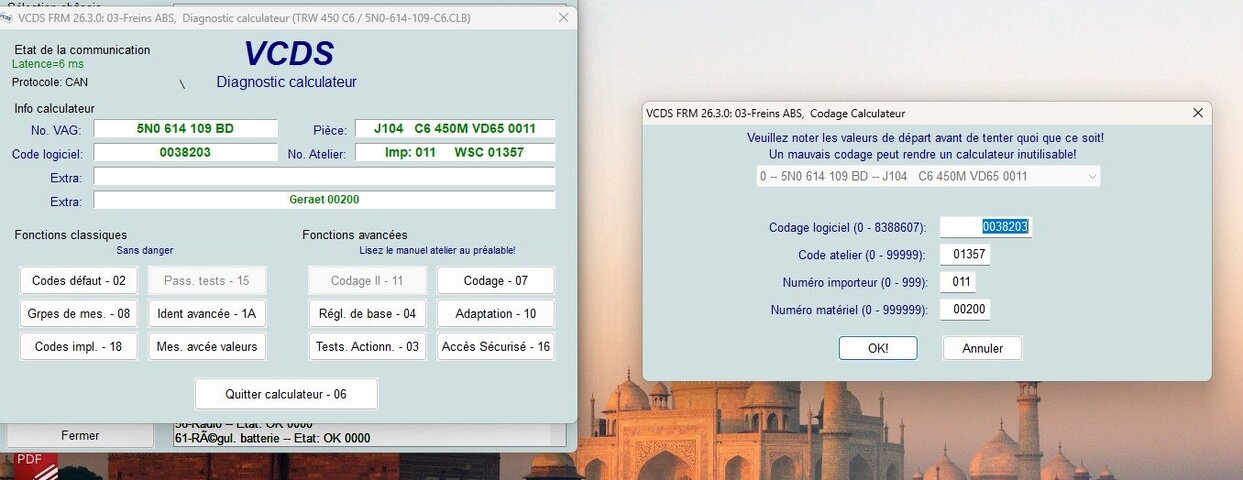Click disabled Pass. tests - 15 button

click(207, 281)
